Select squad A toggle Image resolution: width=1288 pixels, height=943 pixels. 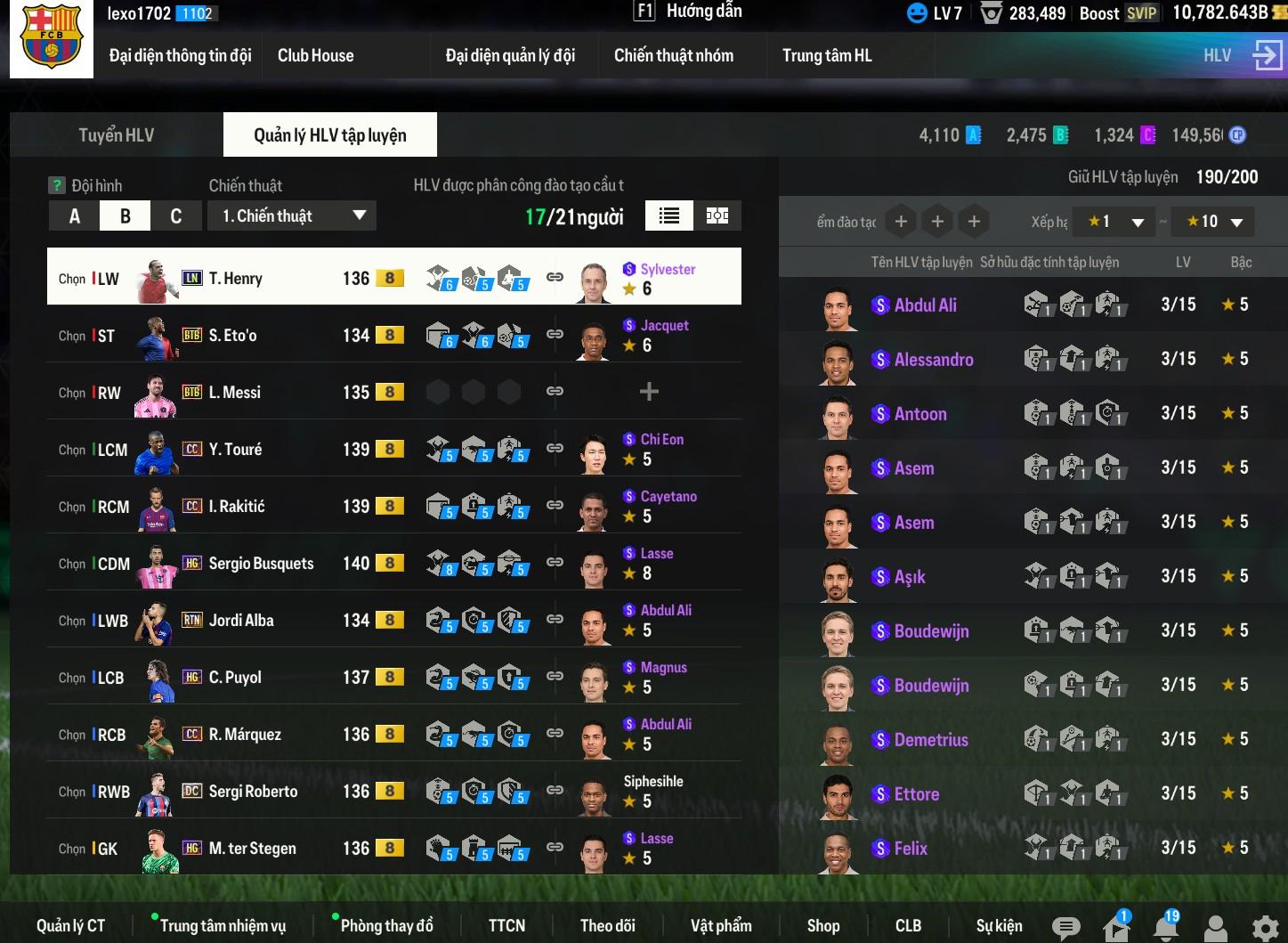[75, 216]
